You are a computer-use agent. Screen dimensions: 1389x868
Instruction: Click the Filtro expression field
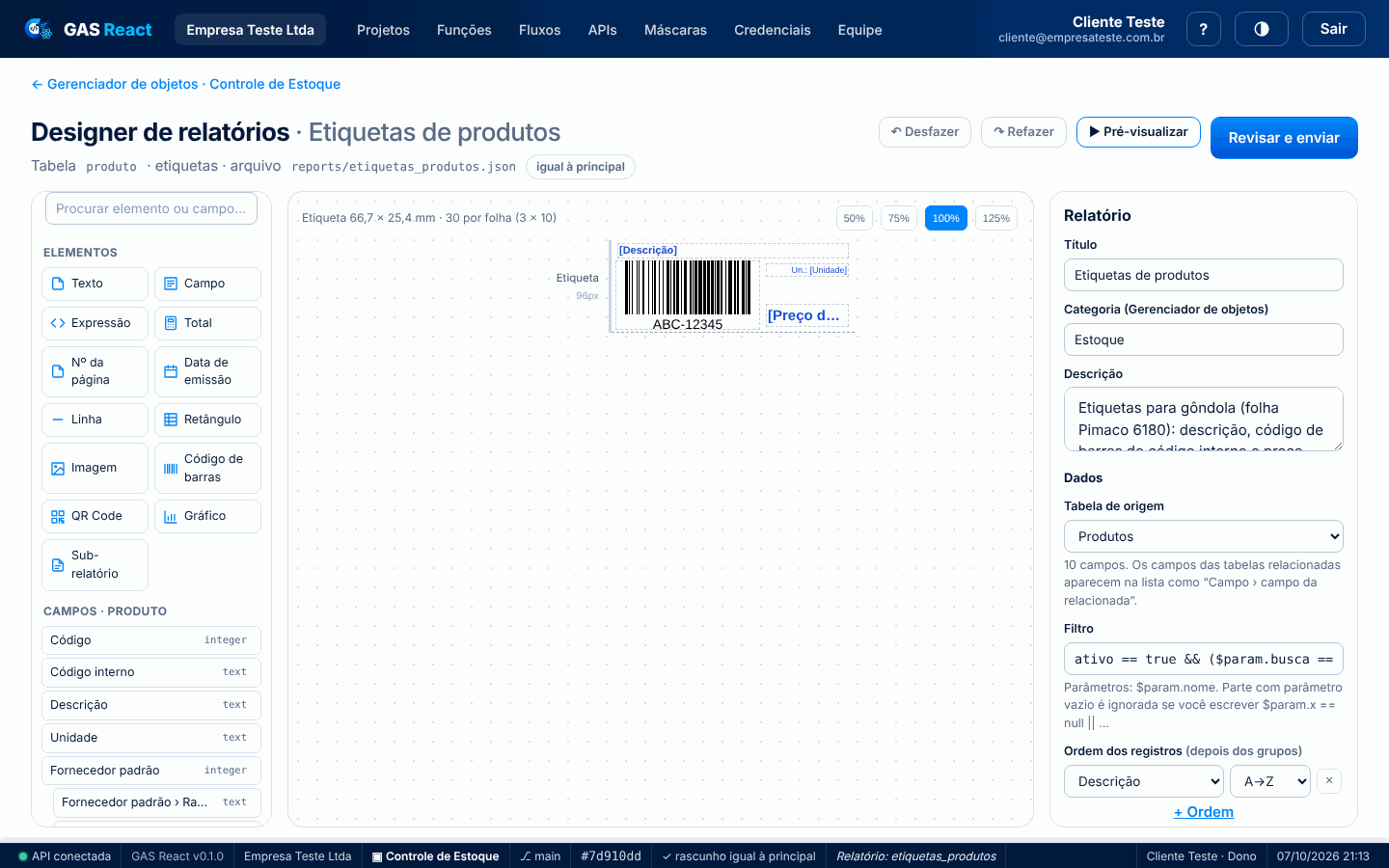1203,659
